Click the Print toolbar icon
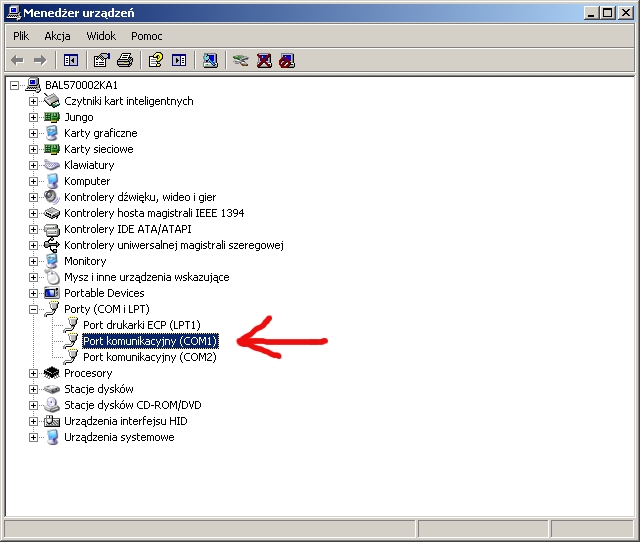The height and width of the screenshot is (542, 640). click(x=125, y=60)
